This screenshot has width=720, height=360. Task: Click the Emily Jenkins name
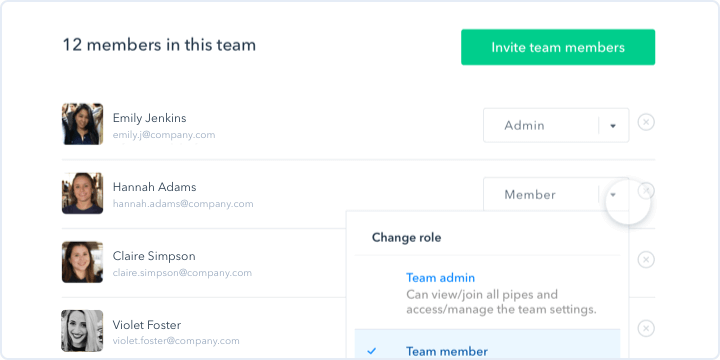coord(150,118)
